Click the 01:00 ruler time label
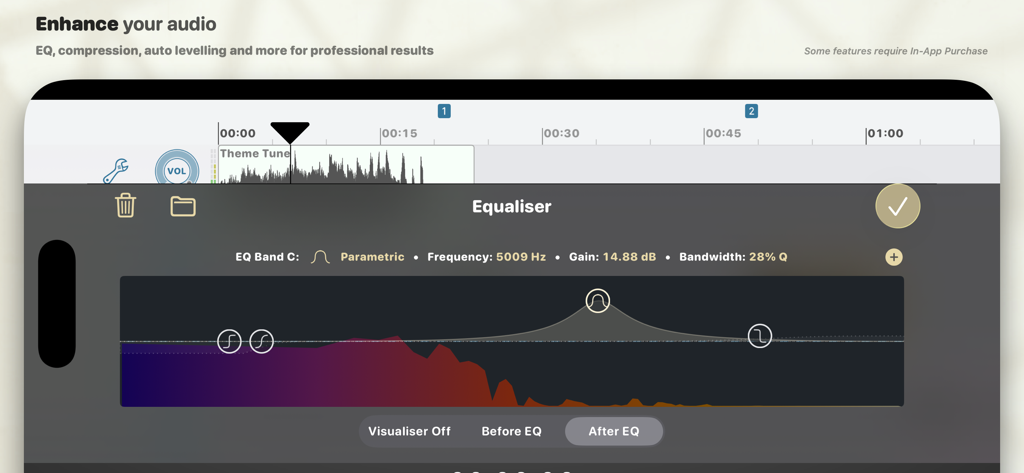This screenshot has width=1024, height=473. coord(886,133)
